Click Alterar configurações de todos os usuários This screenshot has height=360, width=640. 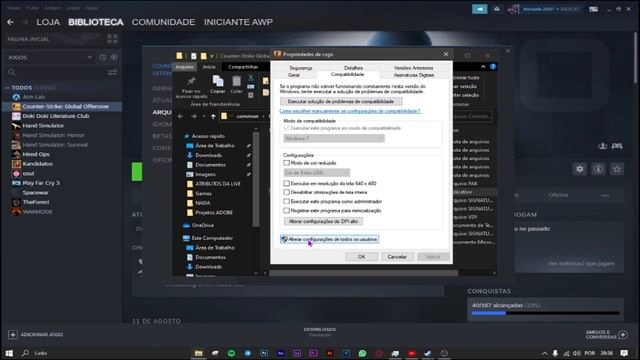point(329,239)
